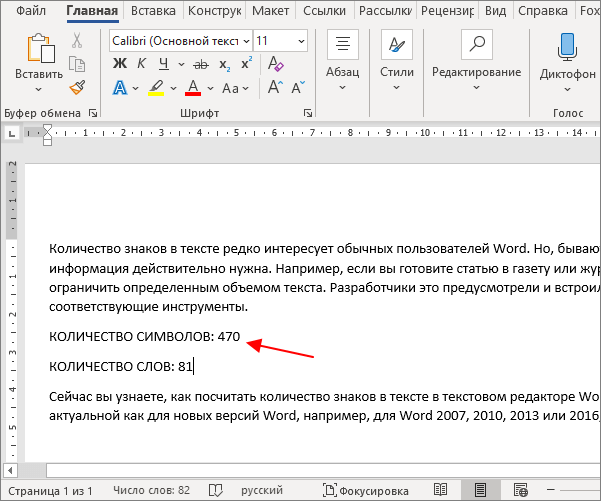Click the horizontal scrollbar left arrow
601x501 pixels.
click(x=10, y=470)
